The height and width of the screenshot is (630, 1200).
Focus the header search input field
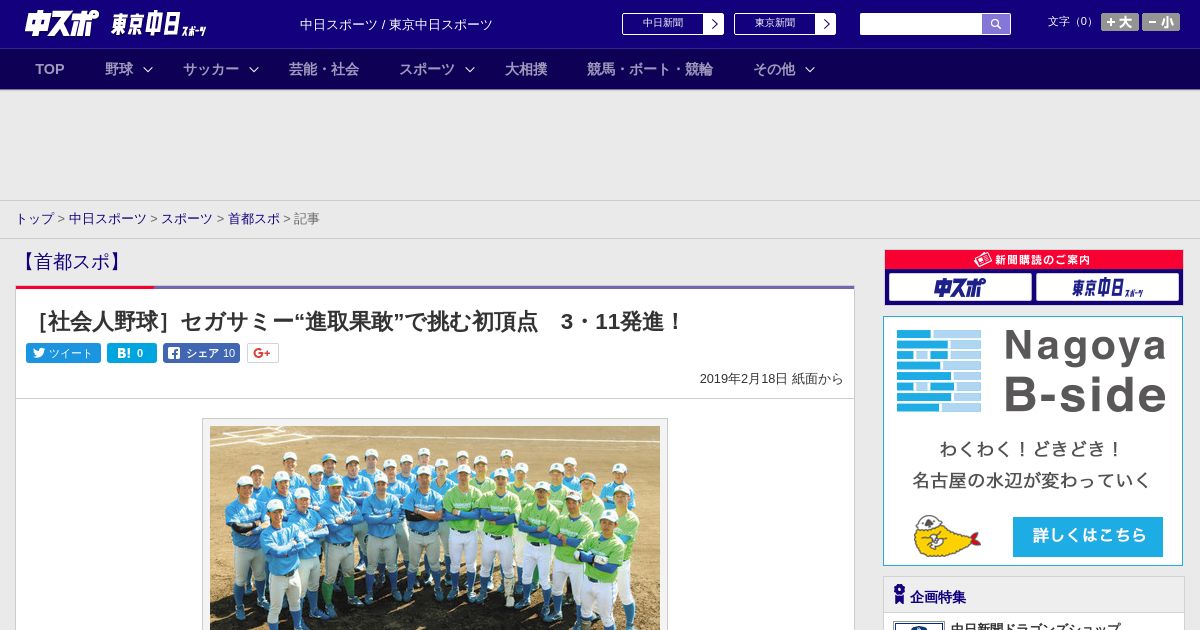pos(921,24)
